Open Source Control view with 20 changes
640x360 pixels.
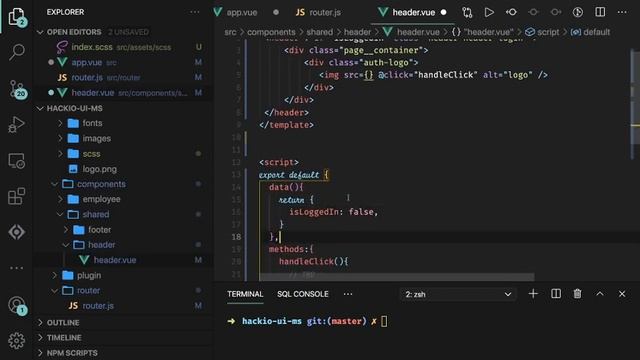(x=17, y=89)
